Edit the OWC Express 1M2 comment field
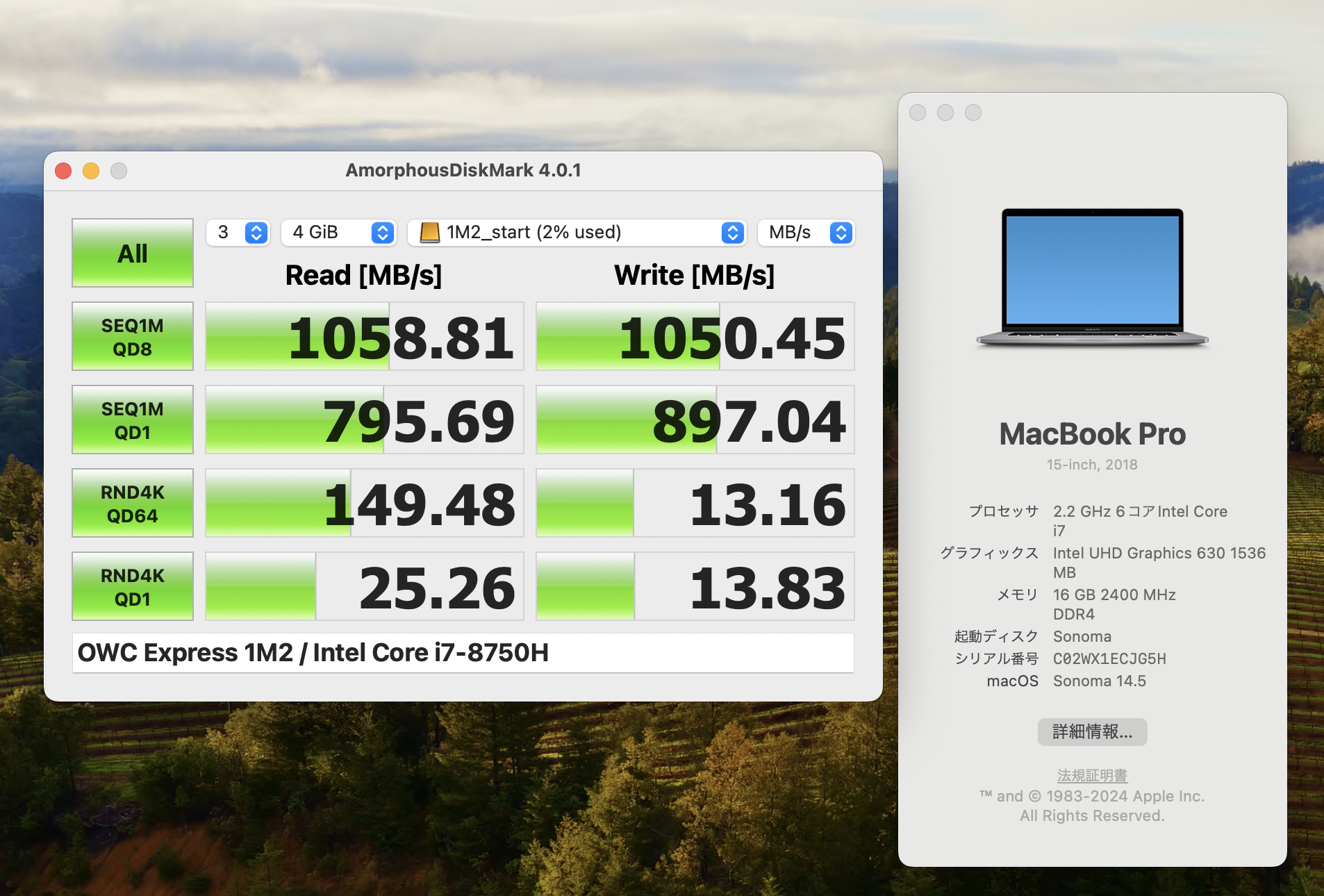Viewport: 1324px width, 896px height. point(463,653)
